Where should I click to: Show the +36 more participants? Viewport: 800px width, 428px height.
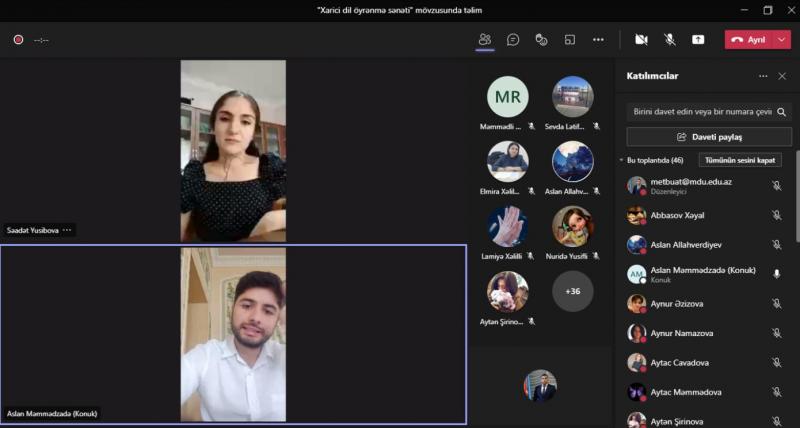(572, 291)
